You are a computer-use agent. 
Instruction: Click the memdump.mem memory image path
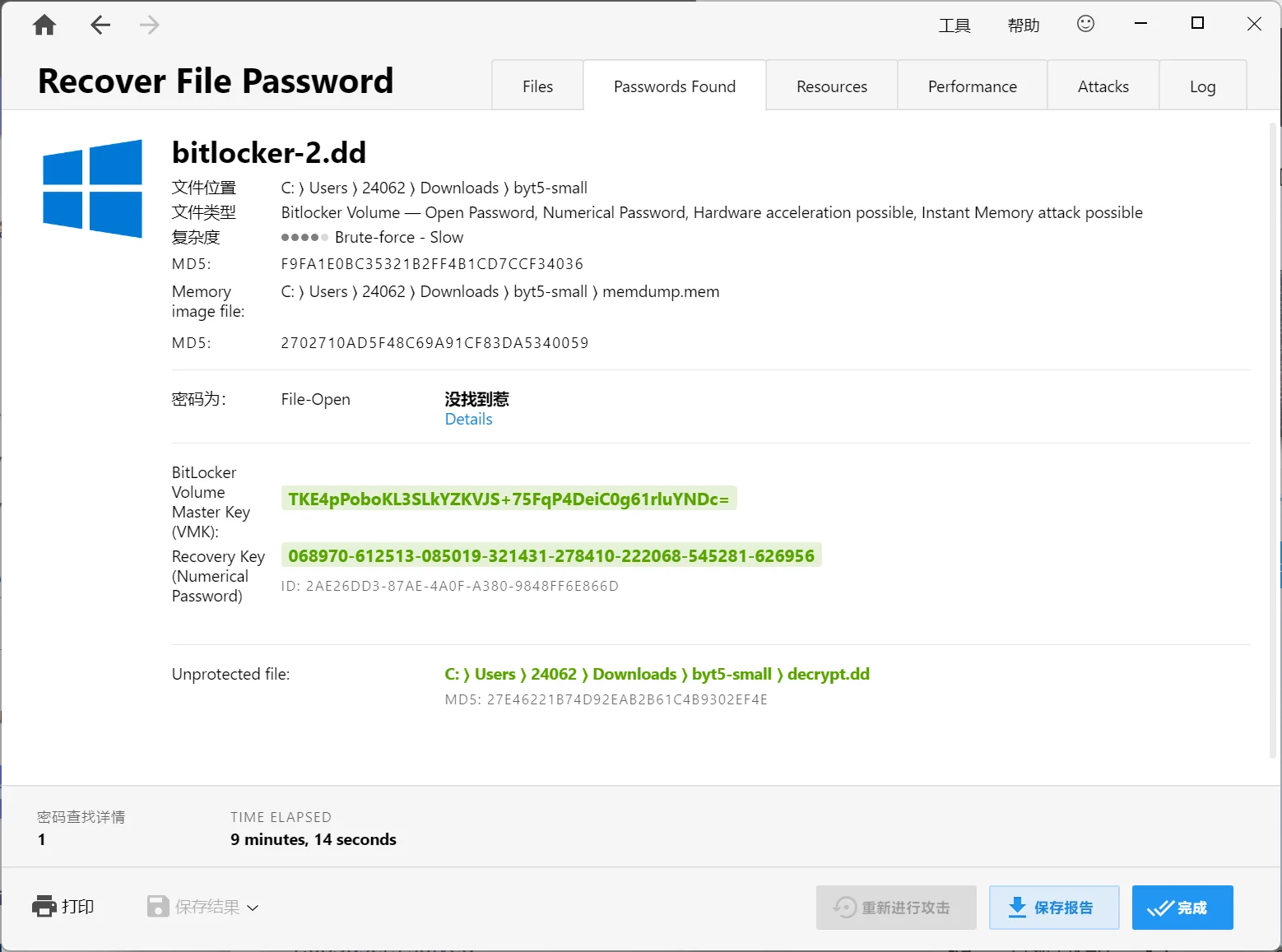pos(500,291)
